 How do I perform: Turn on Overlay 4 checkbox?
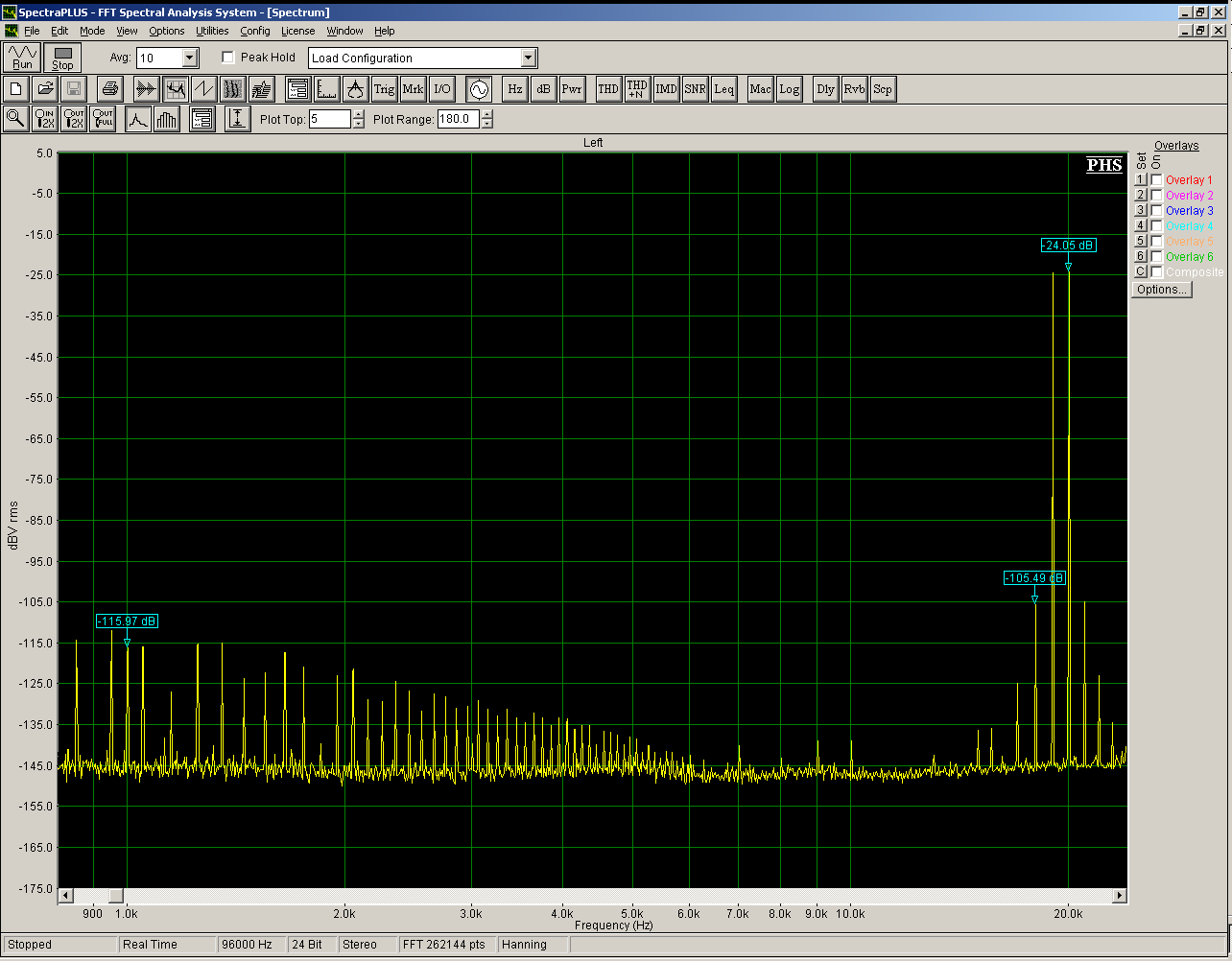pos(1157,226)
